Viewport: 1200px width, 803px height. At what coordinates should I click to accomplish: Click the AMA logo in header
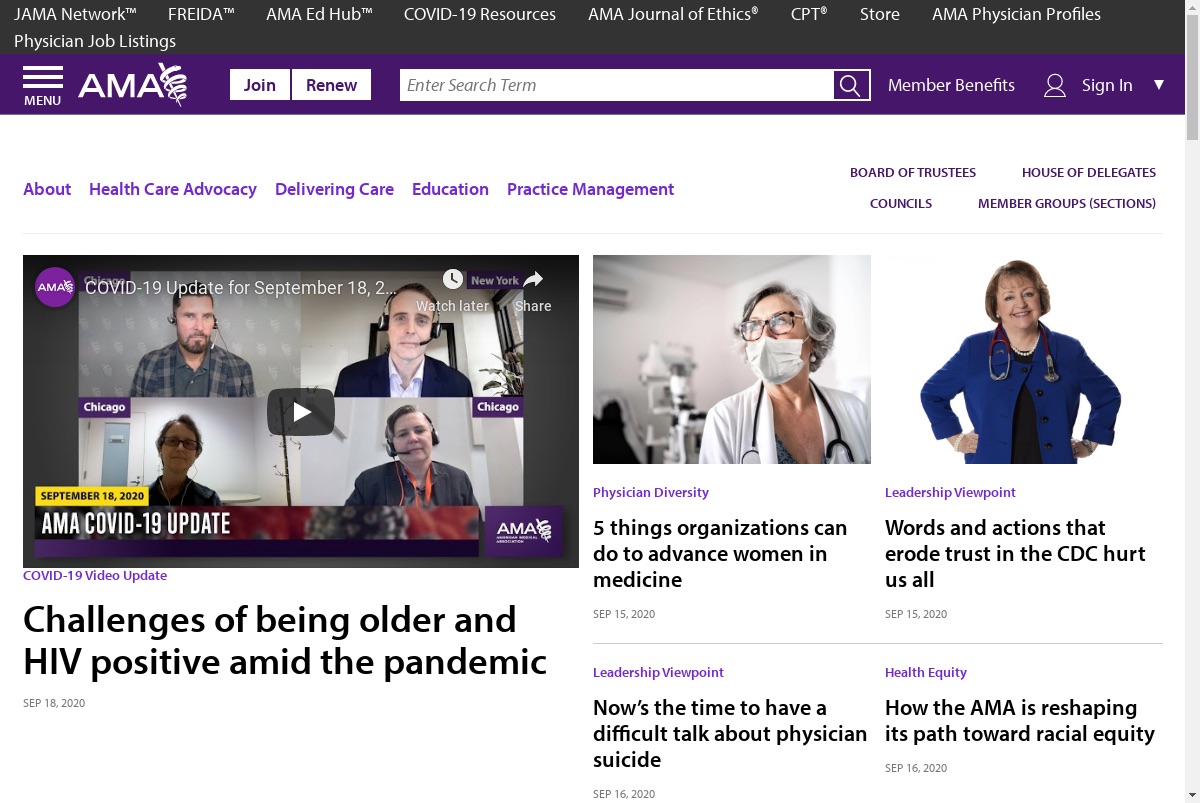tap(133, 85)
